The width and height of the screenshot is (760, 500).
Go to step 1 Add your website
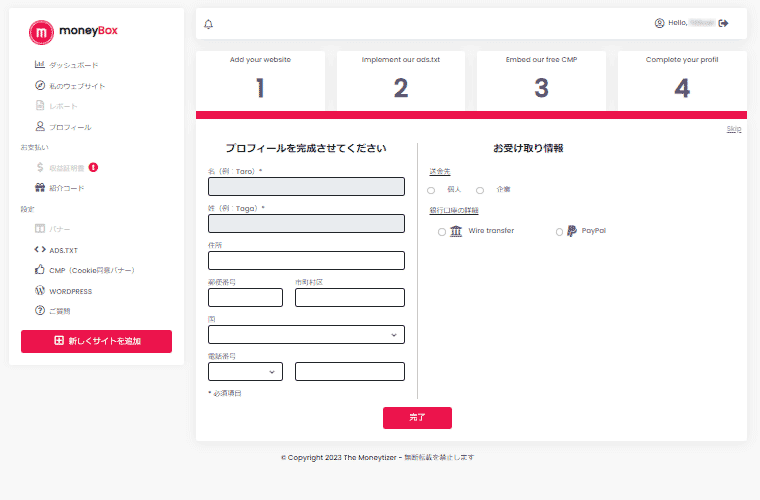pyautogui.click(x=260, y=80)
